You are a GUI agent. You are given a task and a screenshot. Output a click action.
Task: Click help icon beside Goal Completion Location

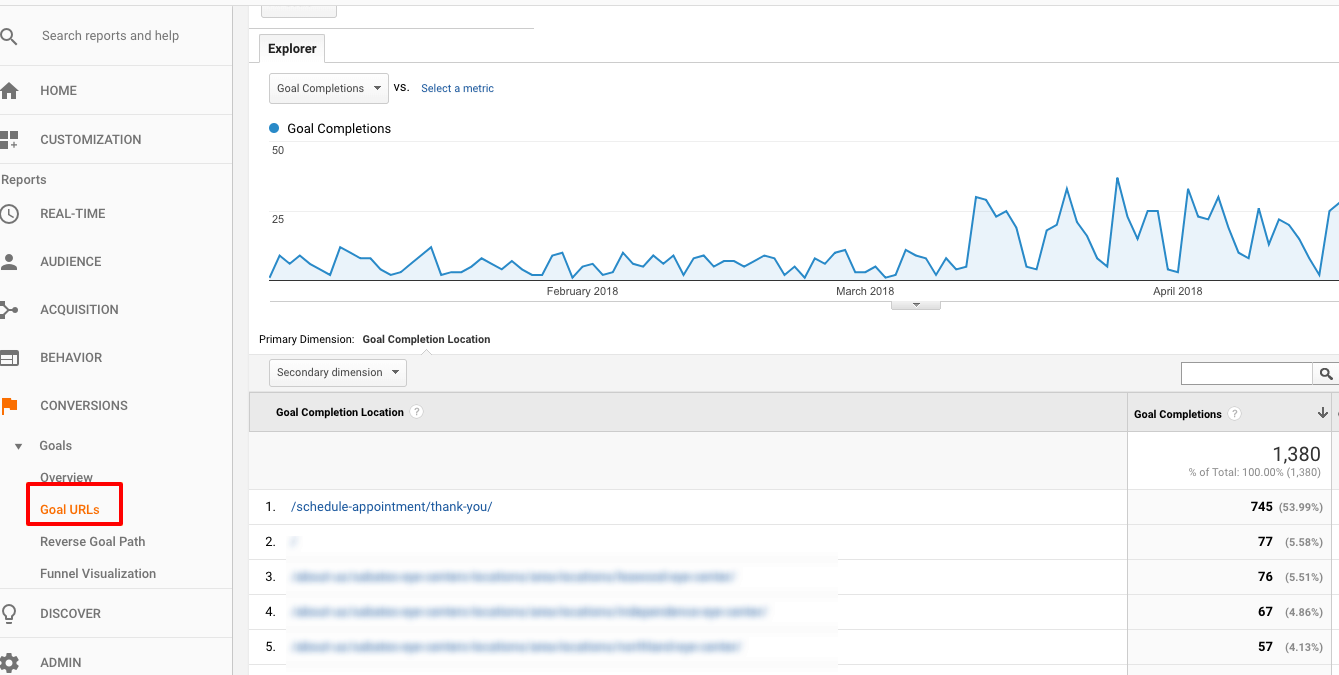point(417,412)
